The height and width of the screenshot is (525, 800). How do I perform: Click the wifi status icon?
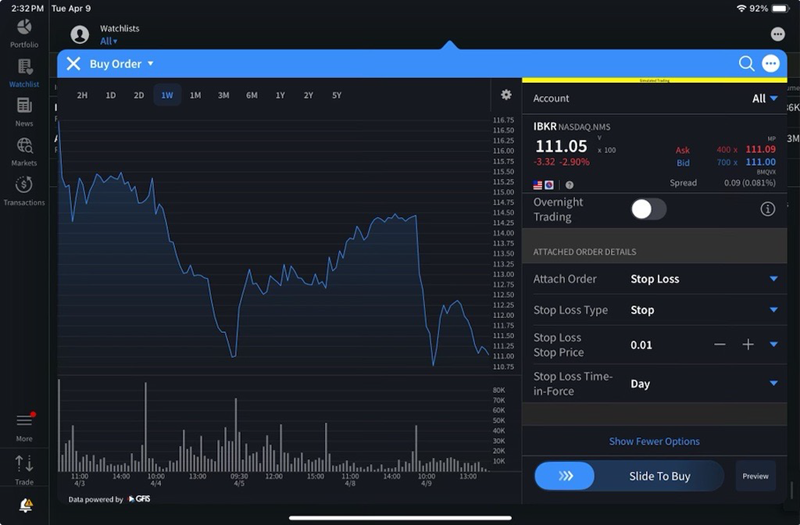tap(741, 9)
